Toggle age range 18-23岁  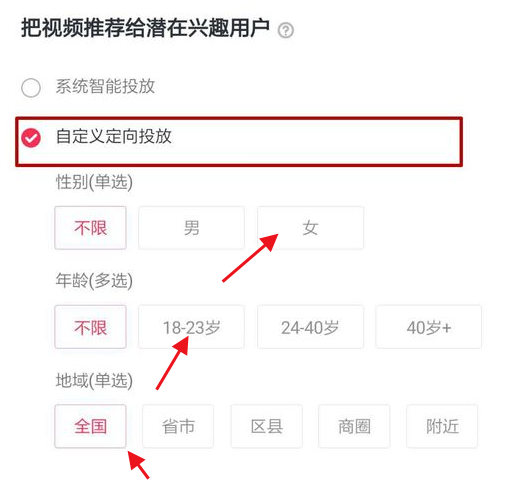(191, 327)
